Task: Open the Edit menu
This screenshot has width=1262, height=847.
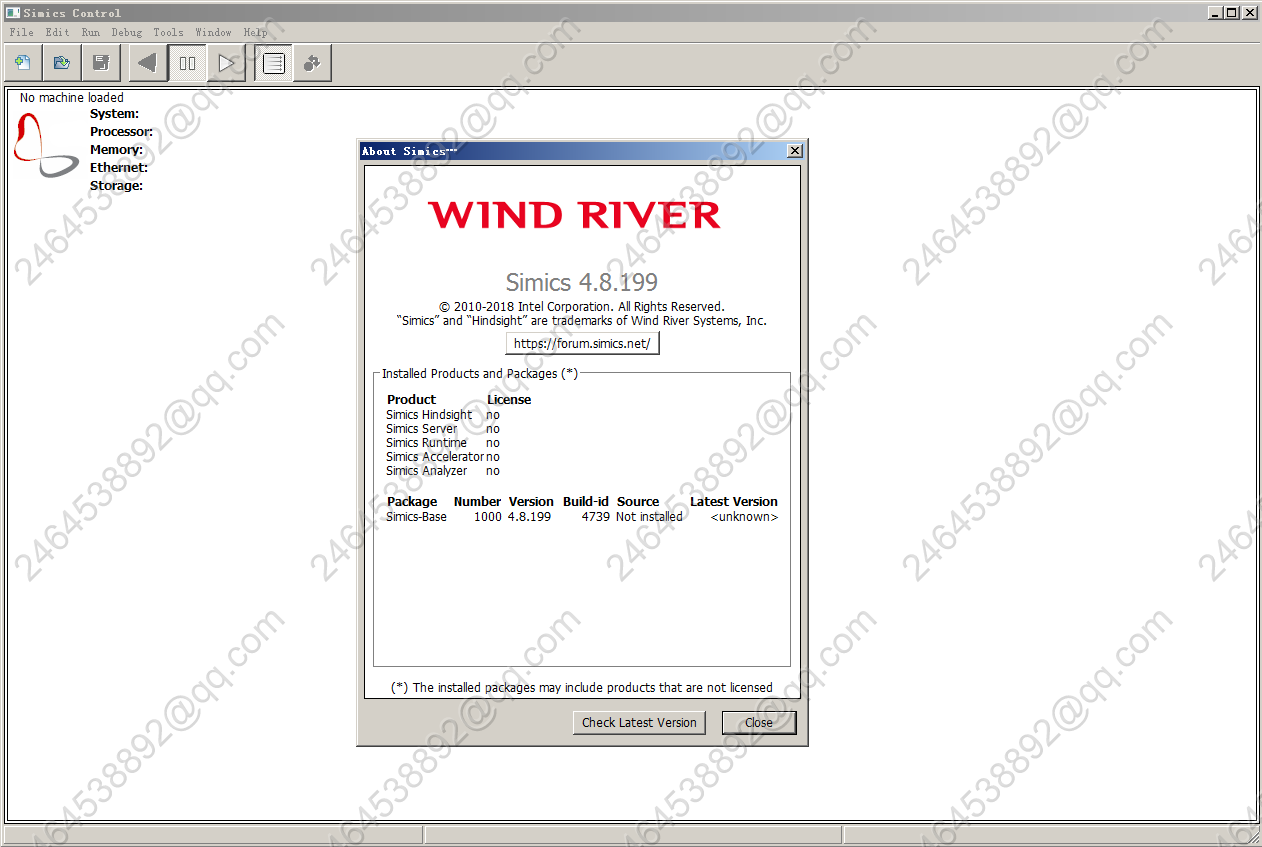Action: [x=57, y=32]
